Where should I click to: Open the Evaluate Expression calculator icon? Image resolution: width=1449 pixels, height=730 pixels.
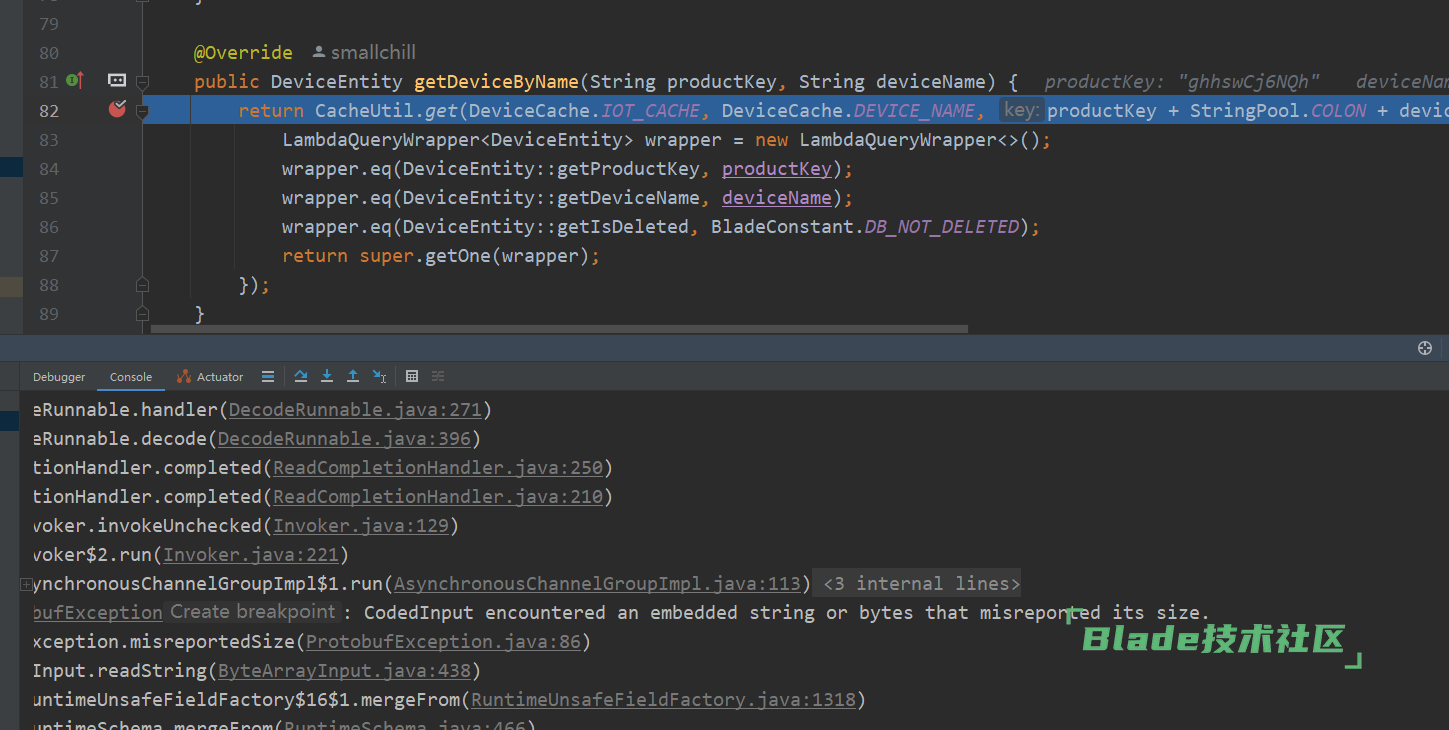(412, 376)
